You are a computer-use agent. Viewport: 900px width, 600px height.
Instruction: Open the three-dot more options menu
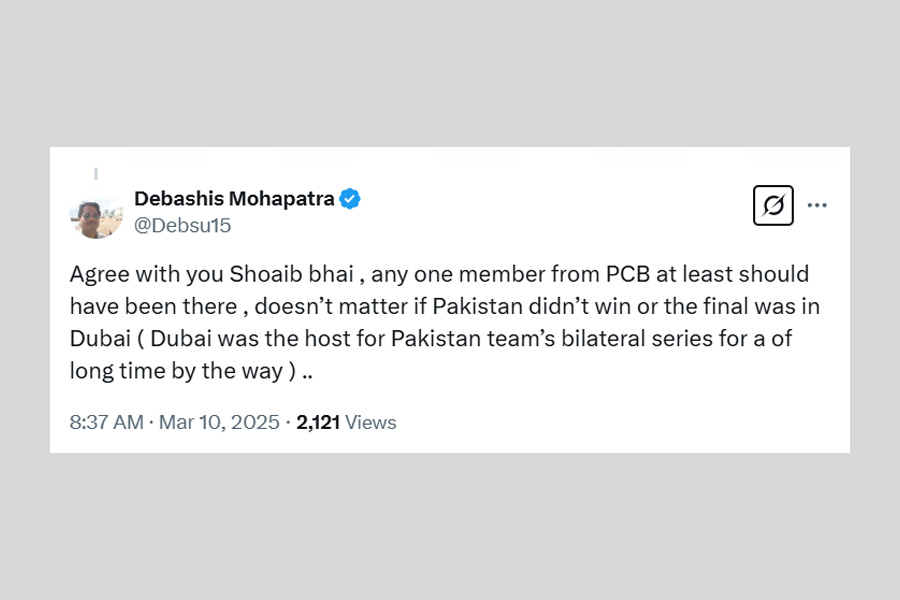point(817,205)
